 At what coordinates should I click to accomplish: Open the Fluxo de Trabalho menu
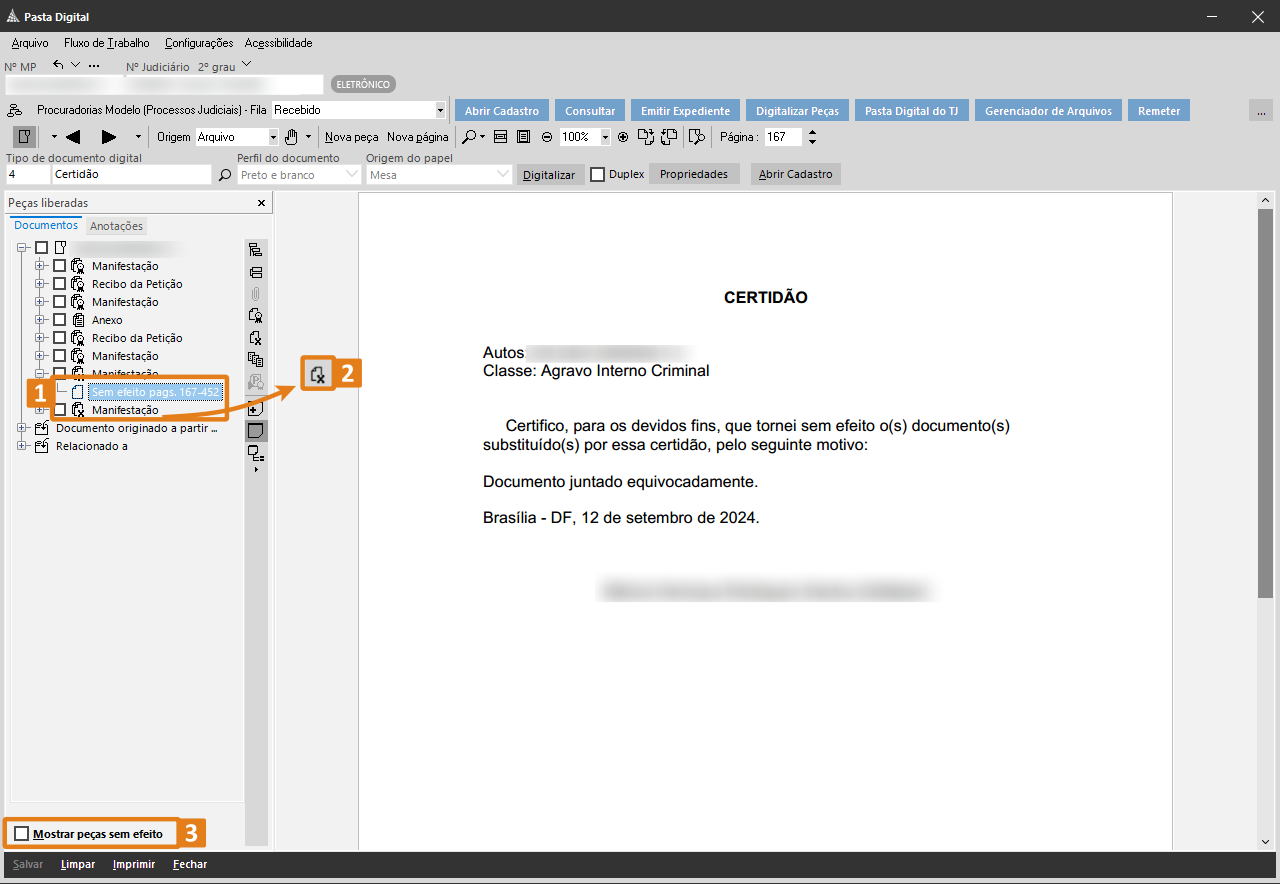(107, 43)
